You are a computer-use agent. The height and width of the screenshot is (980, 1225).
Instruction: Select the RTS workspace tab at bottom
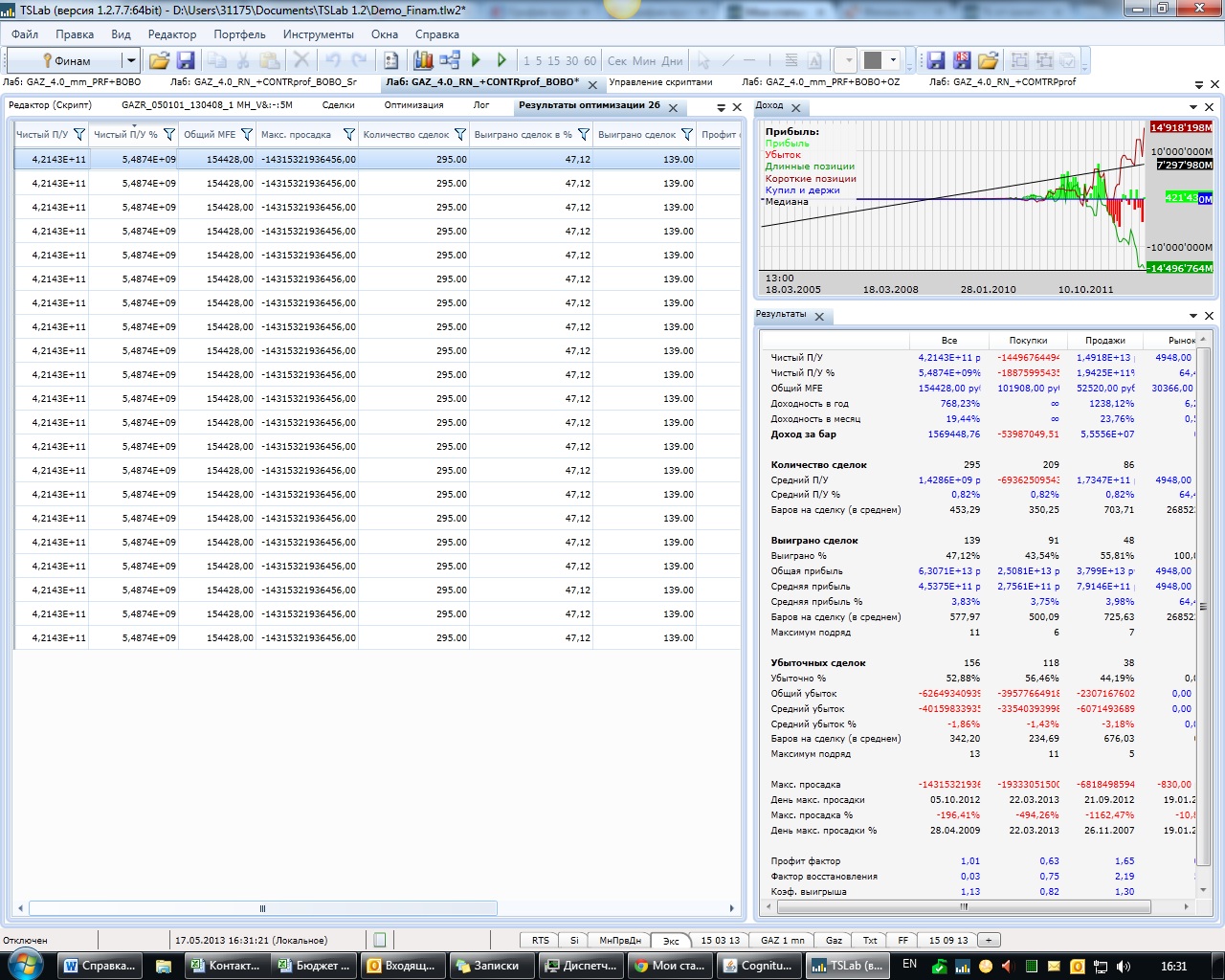point(541,940)
